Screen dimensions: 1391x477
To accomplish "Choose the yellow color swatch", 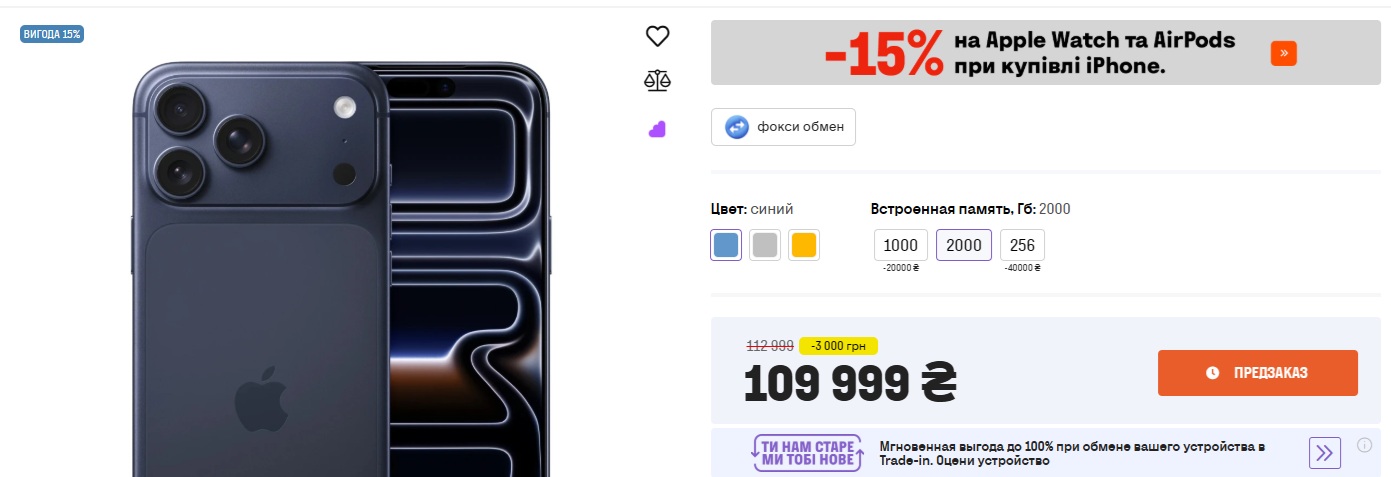I will pos(803,245).
